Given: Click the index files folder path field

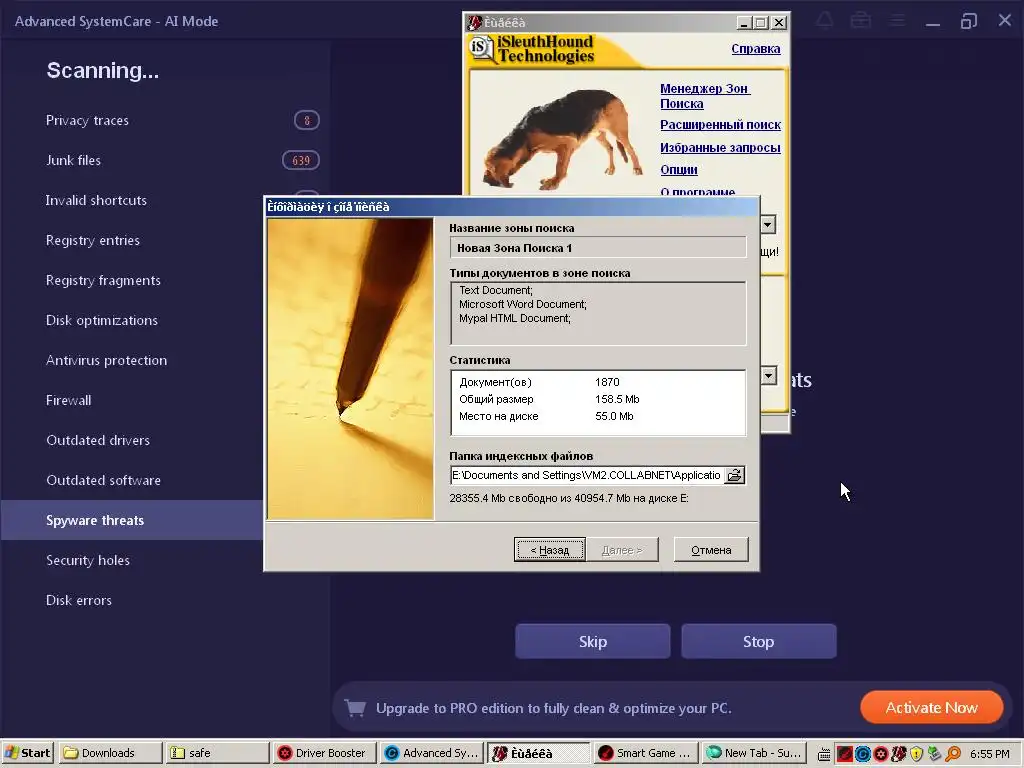Looking at the screenshot, I should click(588, 475).
